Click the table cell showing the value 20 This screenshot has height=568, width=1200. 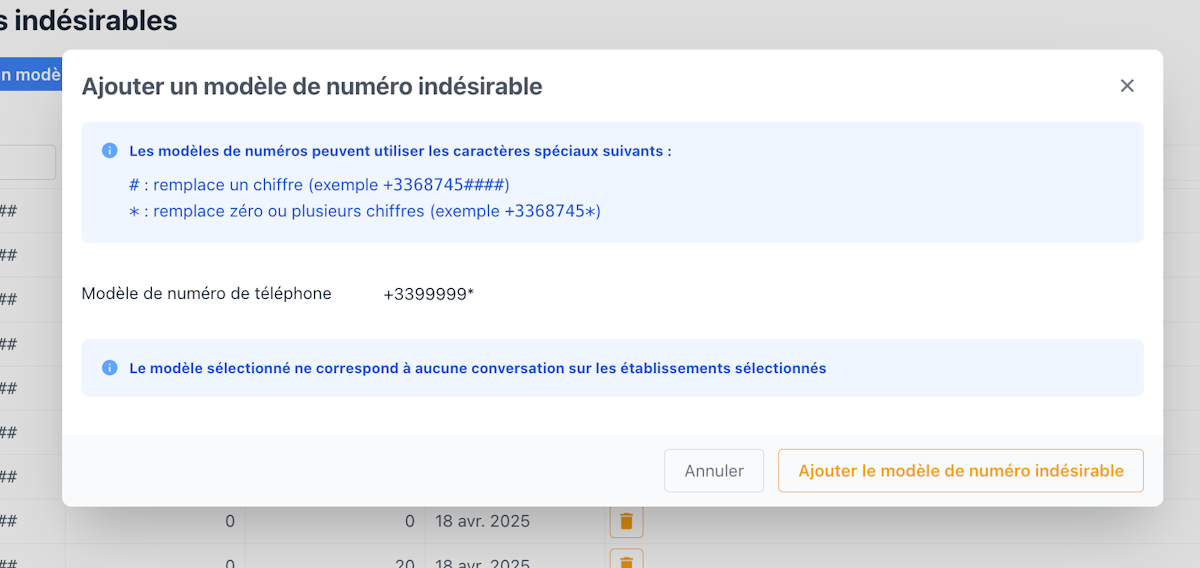pyautogui.click(x=404, y=562)
